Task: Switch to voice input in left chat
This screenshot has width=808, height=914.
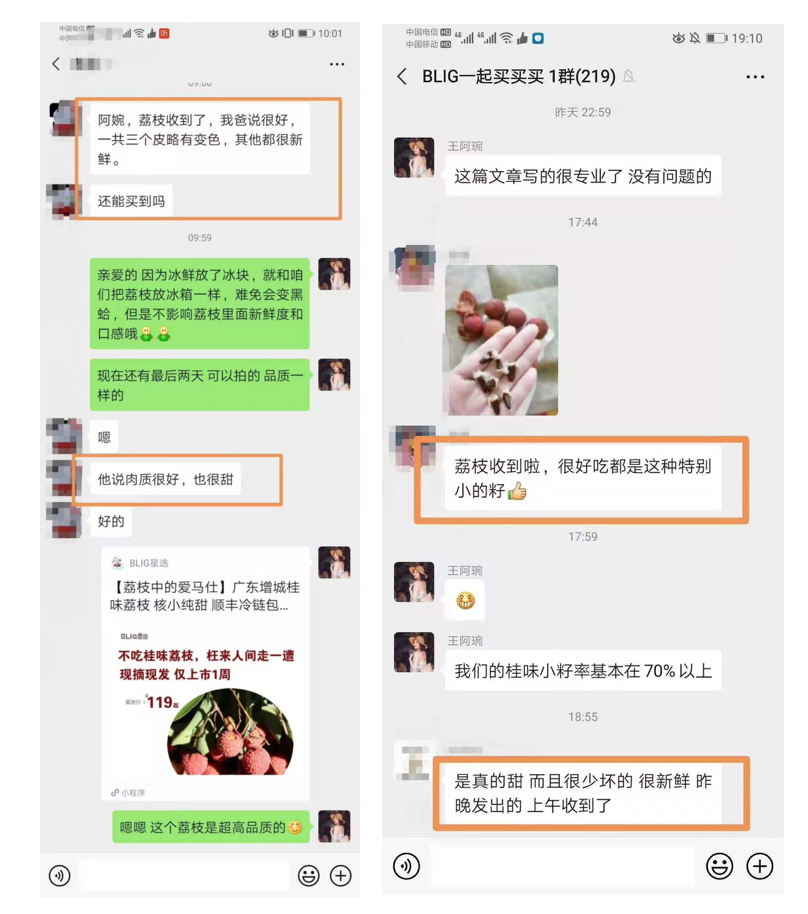Action: coord(59,875)
